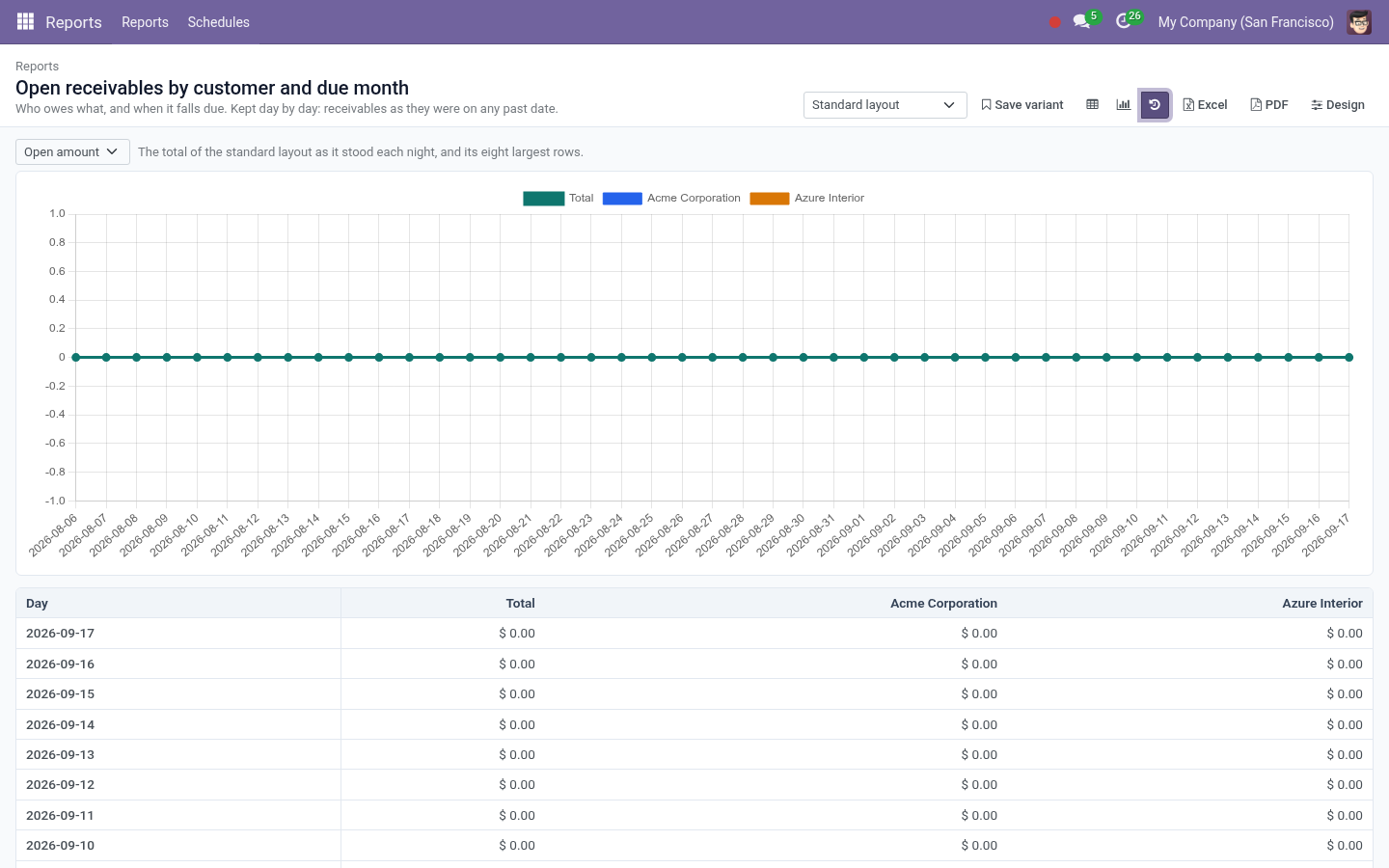Screen dimensions: 1389x868
Task: Open the Design editor
Action: [x=1337, y=104]
